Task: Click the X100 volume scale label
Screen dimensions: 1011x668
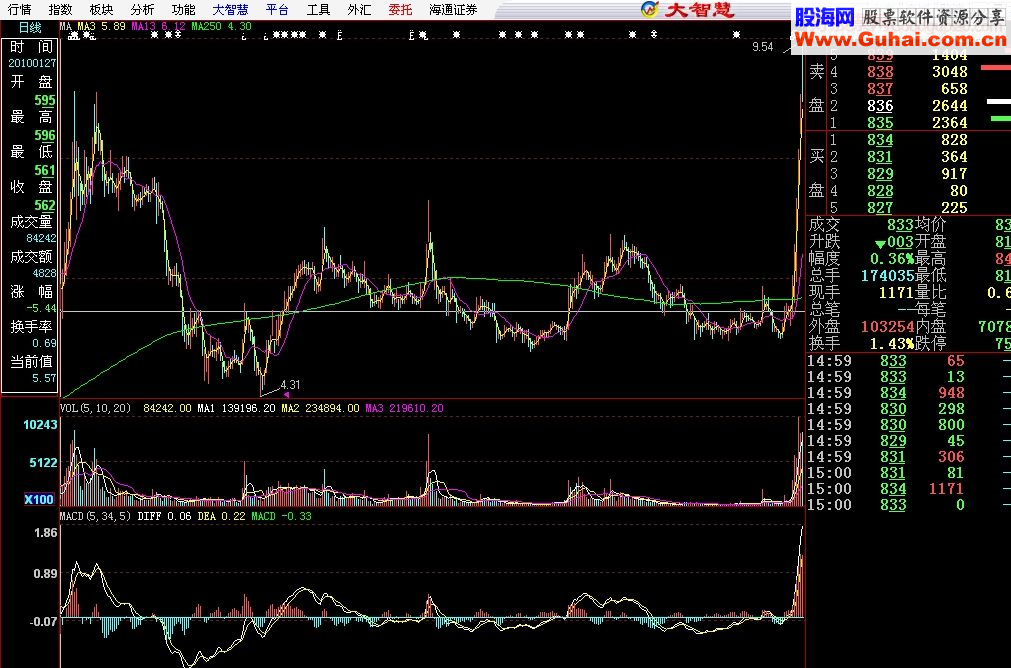Action: coord(38,499)
